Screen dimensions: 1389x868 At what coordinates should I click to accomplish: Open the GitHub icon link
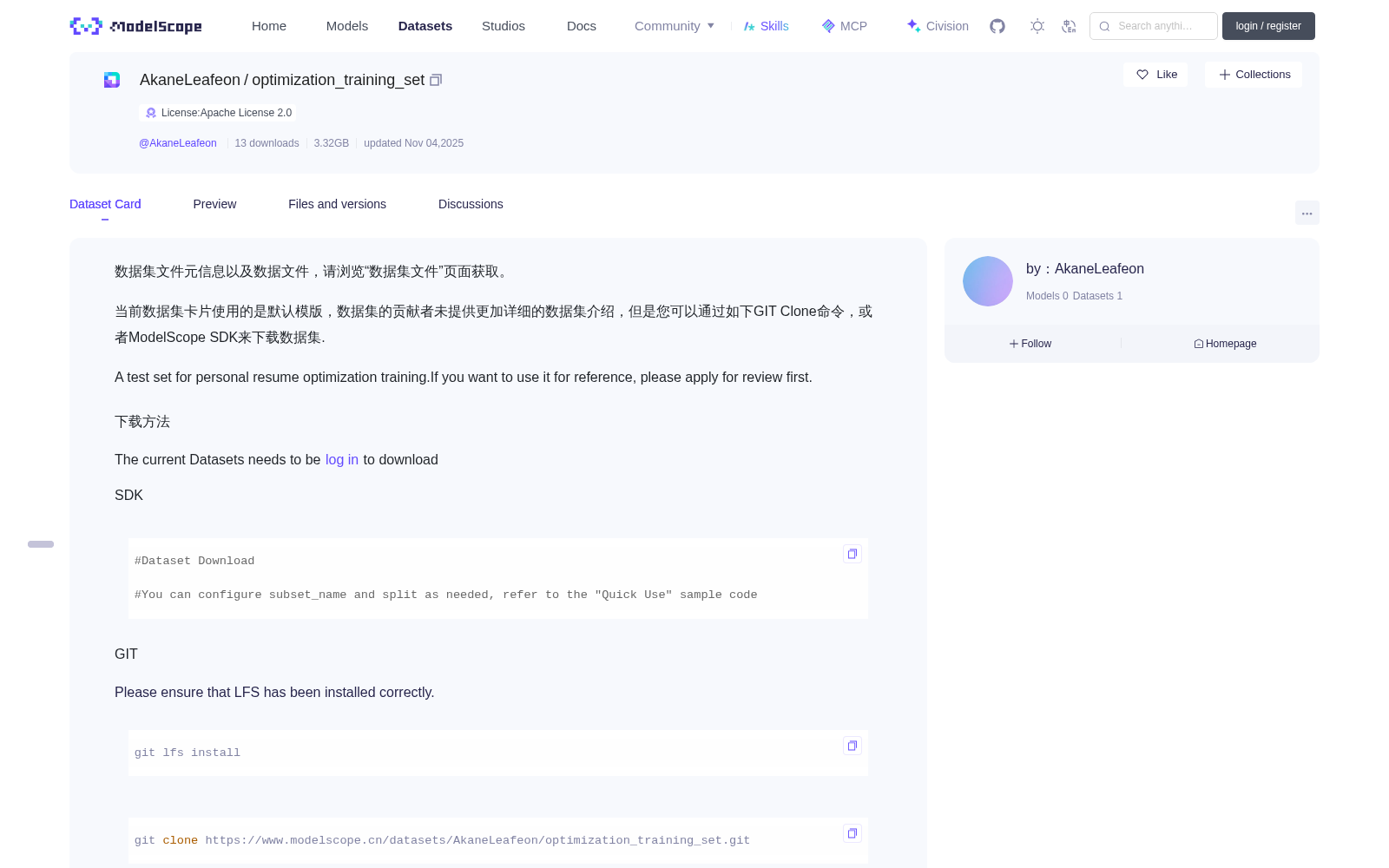pos(997,26)
